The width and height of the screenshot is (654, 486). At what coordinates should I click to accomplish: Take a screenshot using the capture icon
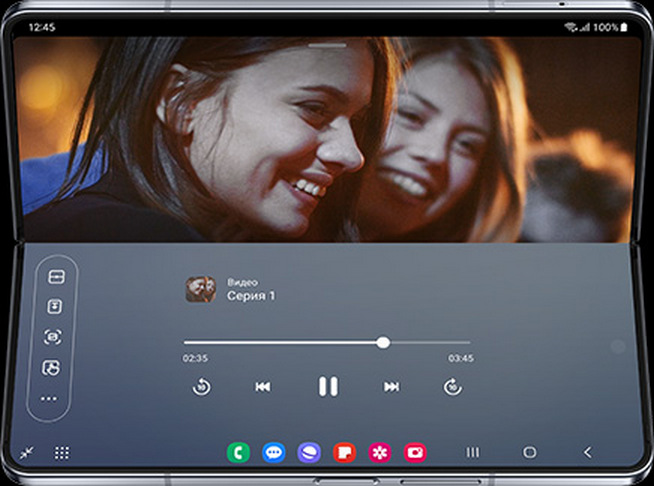pyautogui.click(x=53, y=337)
